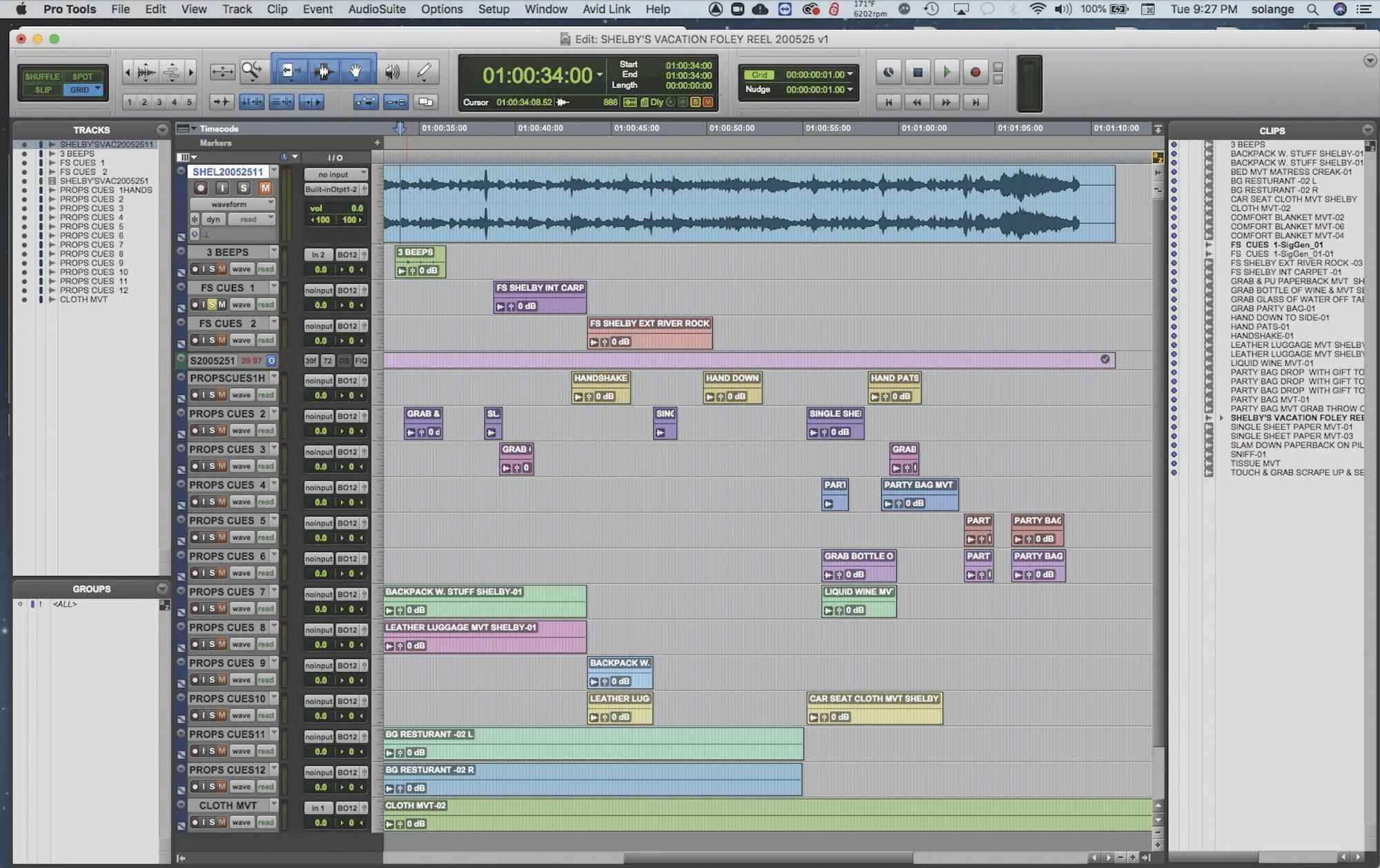
Task: Click the Record button in transport
Action: pos(975,72)
